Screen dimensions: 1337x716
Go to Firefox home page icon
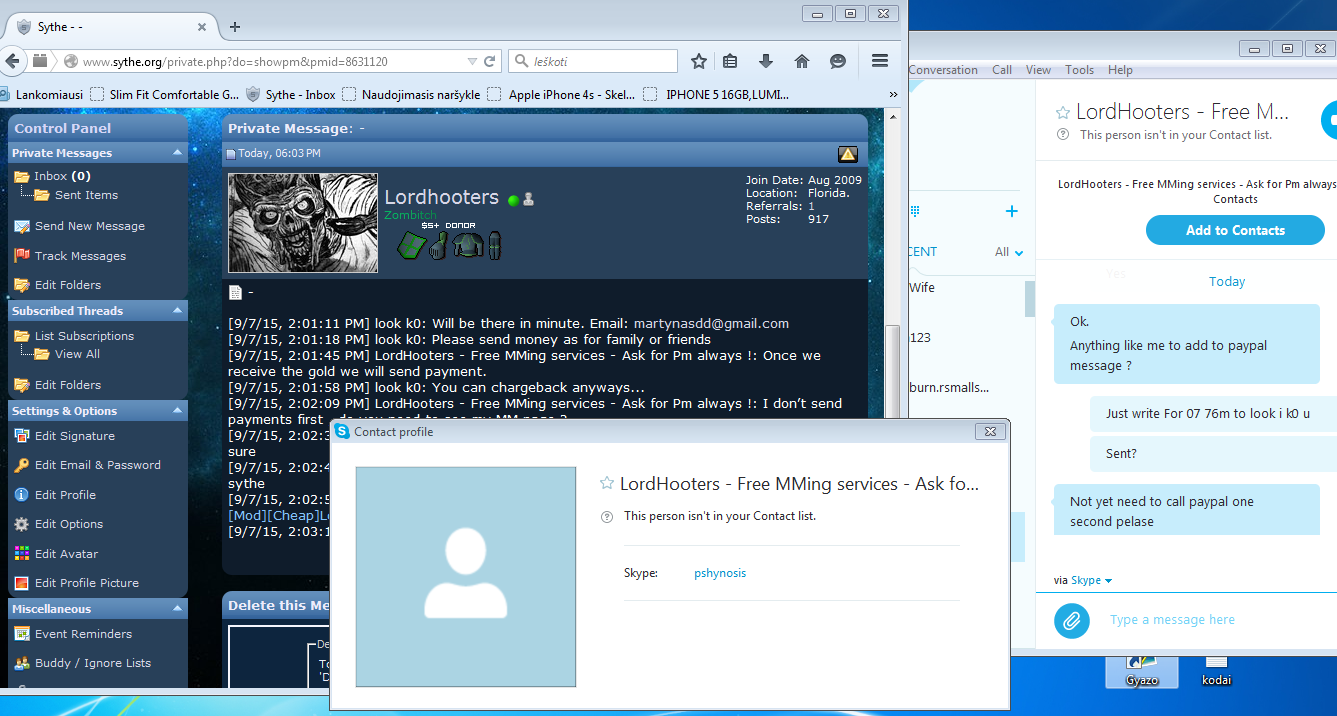(802, 61)
